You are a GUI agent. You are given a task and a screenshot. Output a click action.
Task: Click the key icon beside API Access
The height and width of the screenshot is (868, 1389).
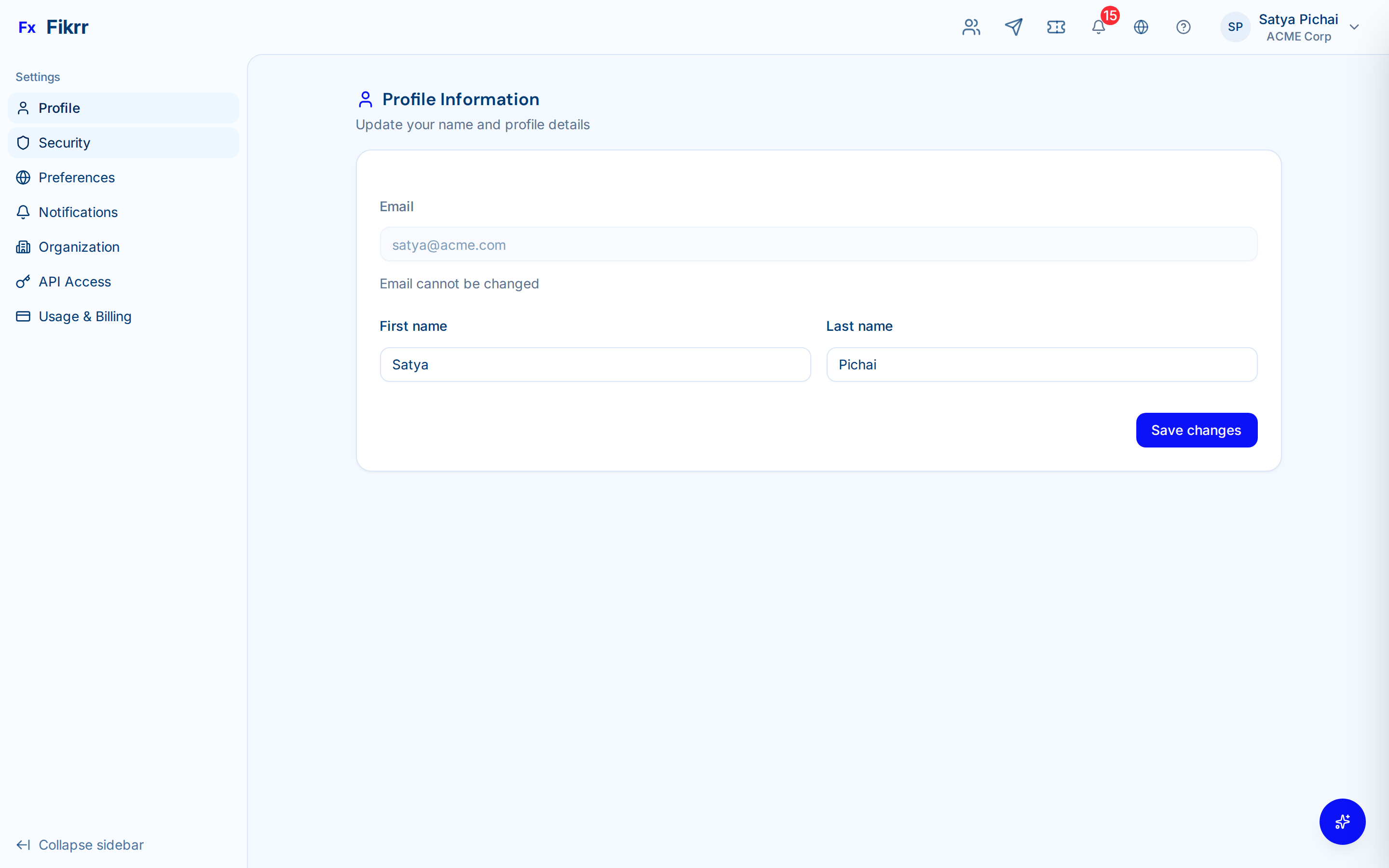[x=23, y=281]
